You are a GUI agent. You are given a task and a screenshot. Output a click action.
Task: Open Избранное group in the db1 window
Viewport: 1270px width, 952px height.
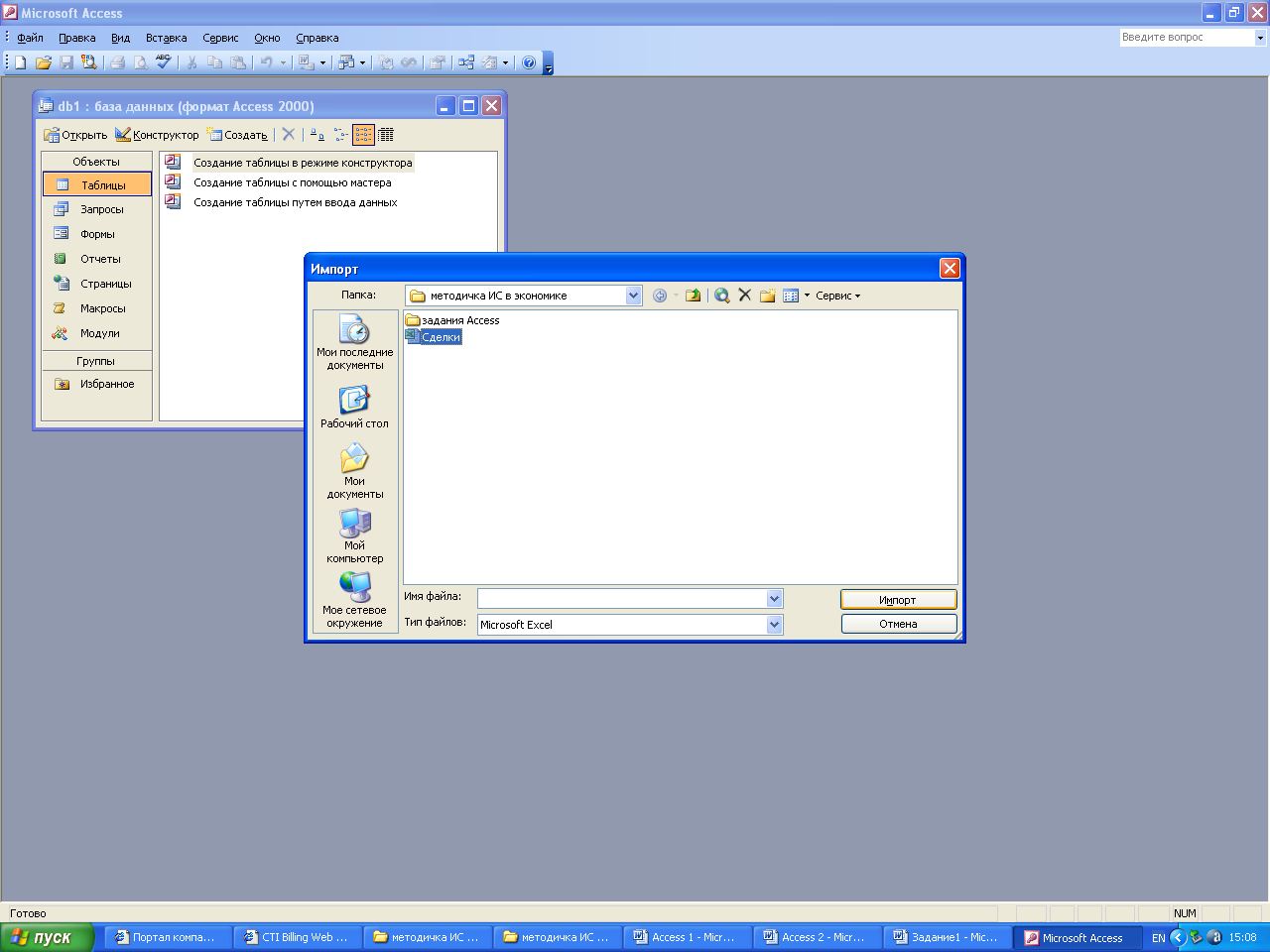[x=97, y=384]
